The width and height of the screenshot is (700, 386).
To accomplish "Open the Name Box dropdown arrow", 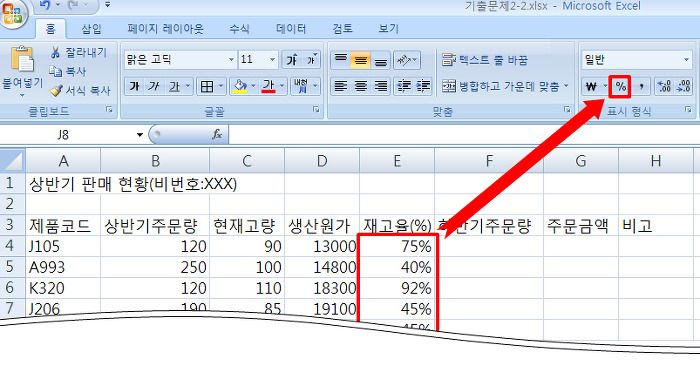I will click(x=140, y=135).
